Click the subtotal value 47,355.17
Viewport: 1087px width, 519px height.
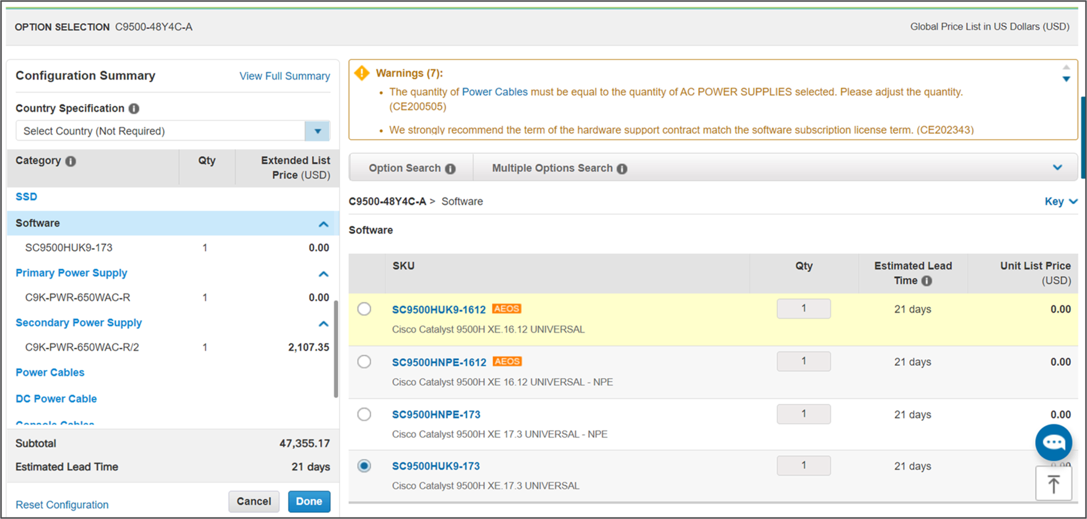(304, 443)
